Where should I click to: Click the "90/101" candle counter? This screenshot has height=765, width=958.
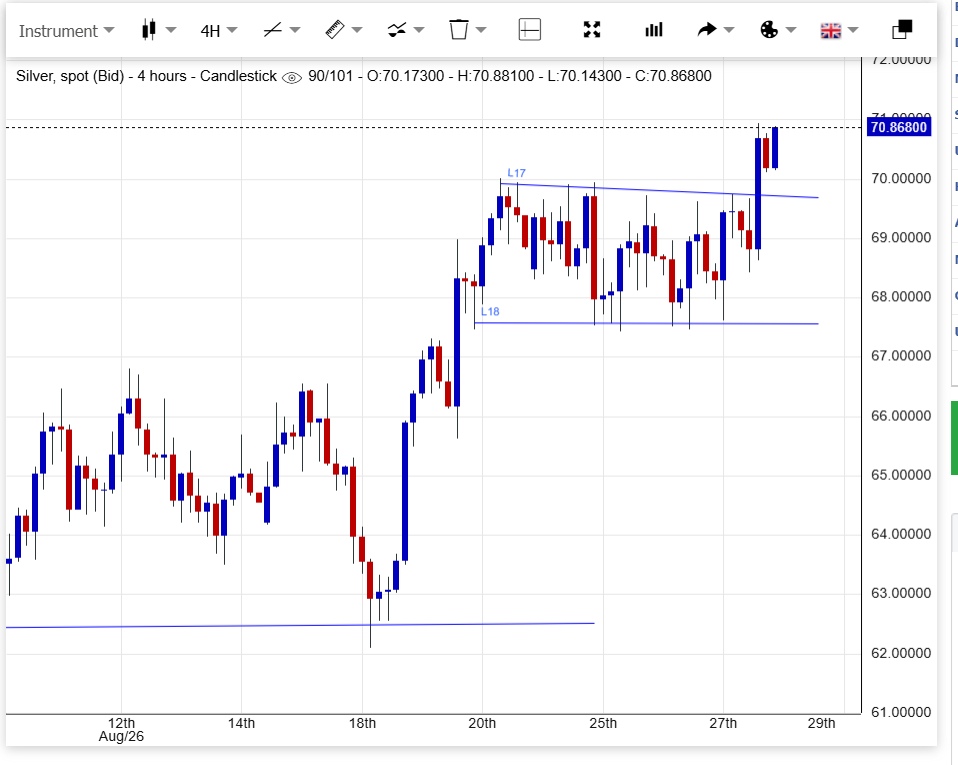[331, 76]
